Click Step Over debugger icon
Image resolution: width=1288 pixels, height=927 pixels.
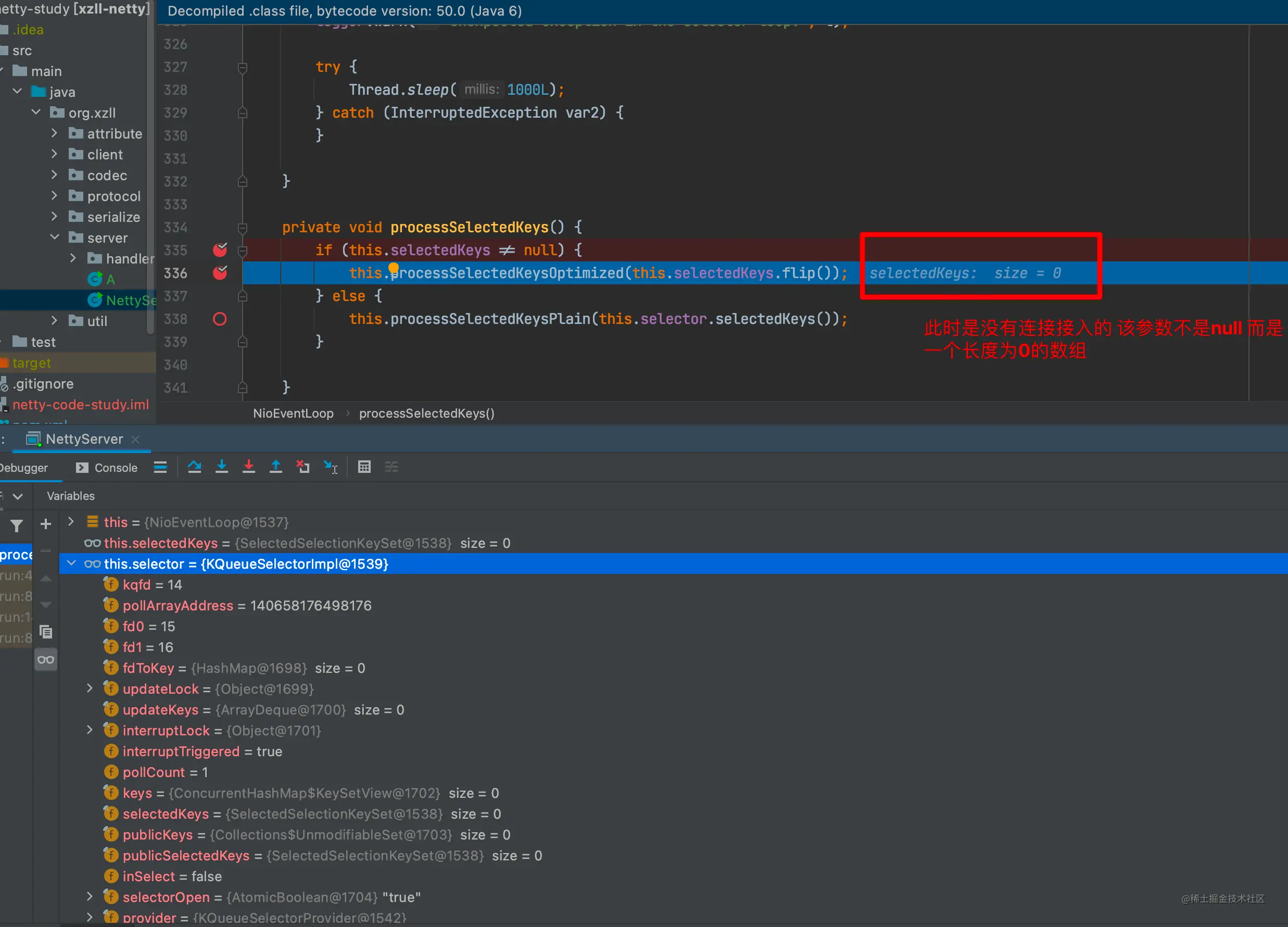pos(195,467)
